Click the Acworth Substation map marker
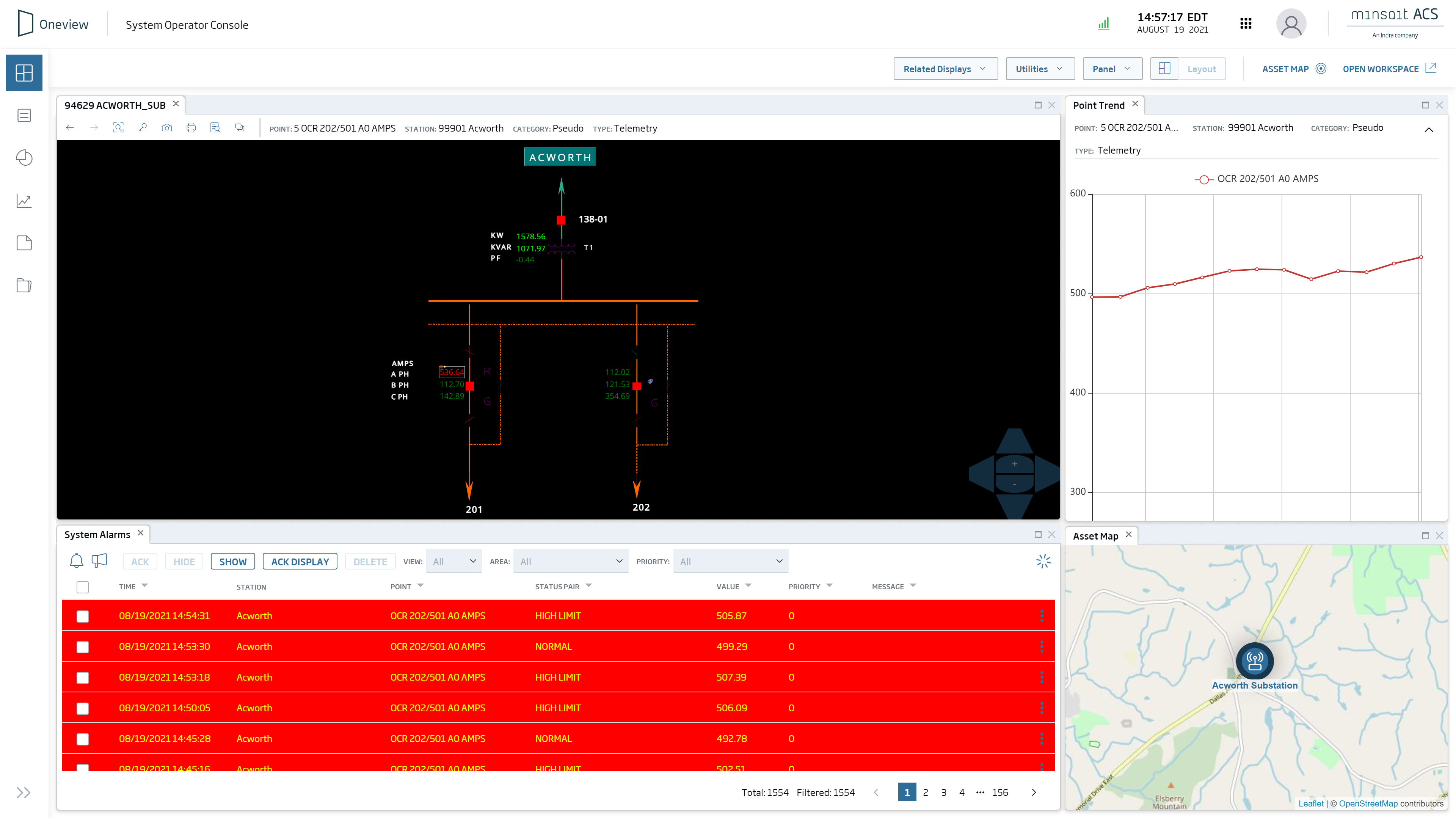1456x819 pixels. pyautogui.click(x=1254, y=661)
